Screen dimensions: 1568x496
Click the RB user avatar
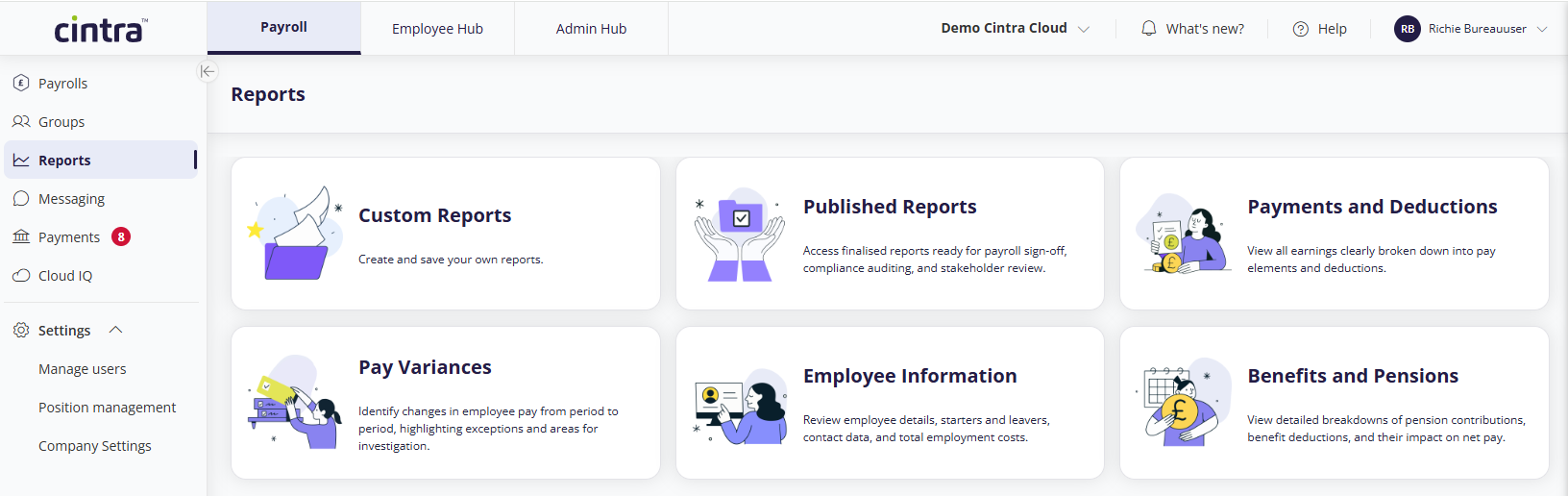click(1408, 29)
